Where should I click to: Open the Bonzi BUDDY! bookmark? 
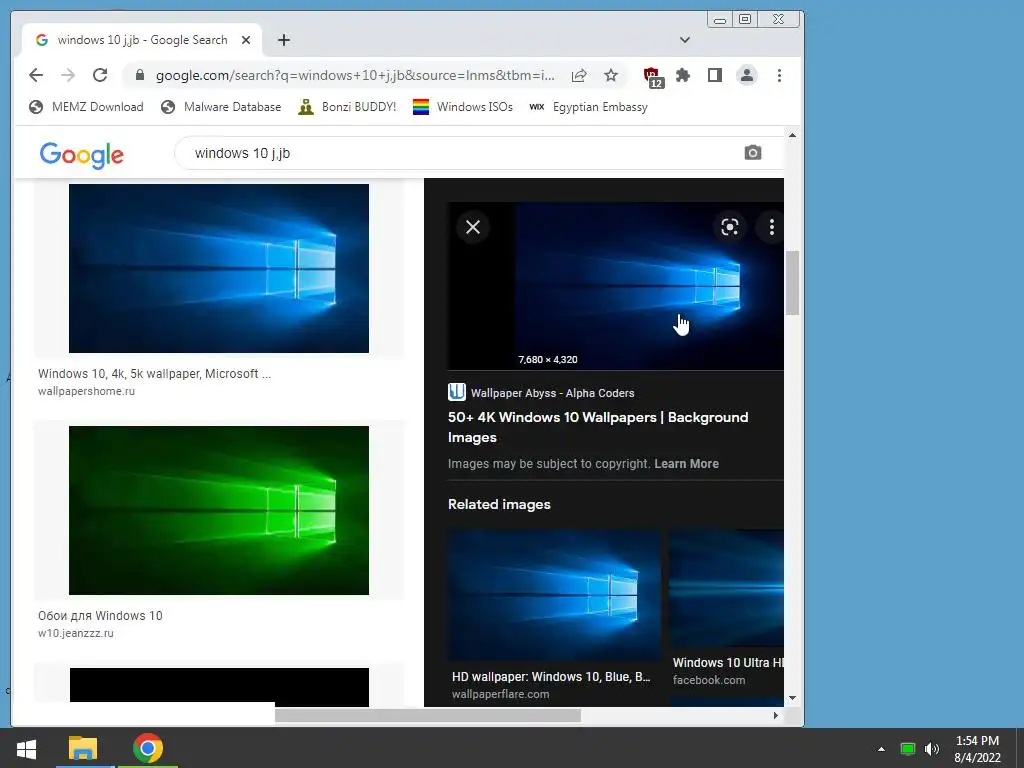(x=347, y=107)
